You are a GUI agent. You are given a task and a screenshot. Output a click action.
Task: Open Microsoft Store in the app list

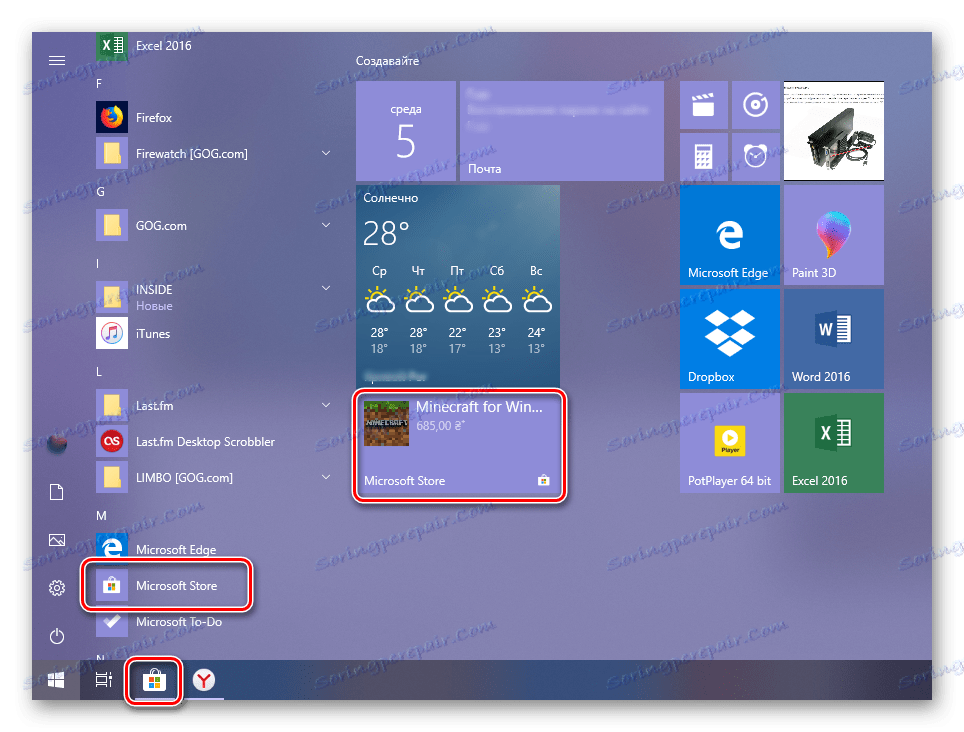(213, 586)
